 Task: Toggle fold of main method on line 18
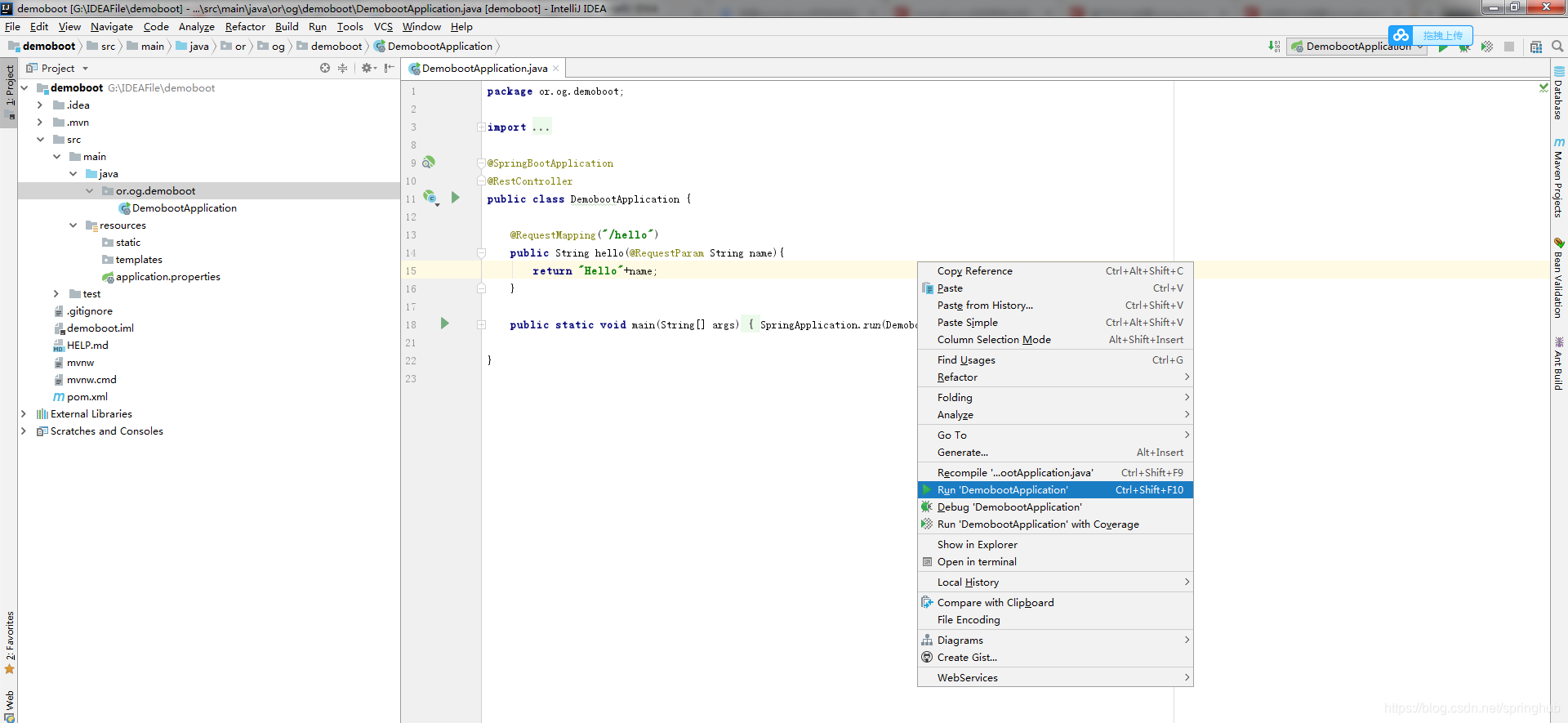[x=481, y=324]
